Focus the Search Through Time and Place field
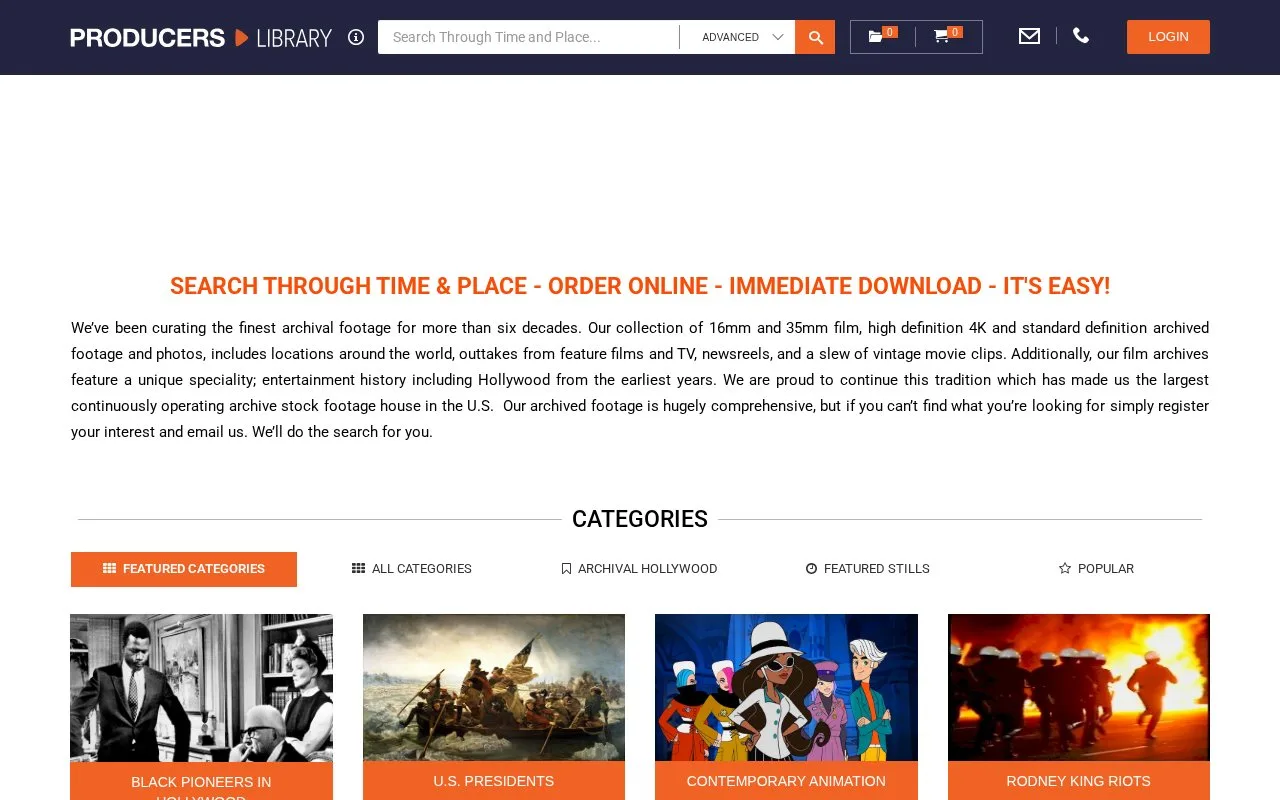 pos(528,37)
